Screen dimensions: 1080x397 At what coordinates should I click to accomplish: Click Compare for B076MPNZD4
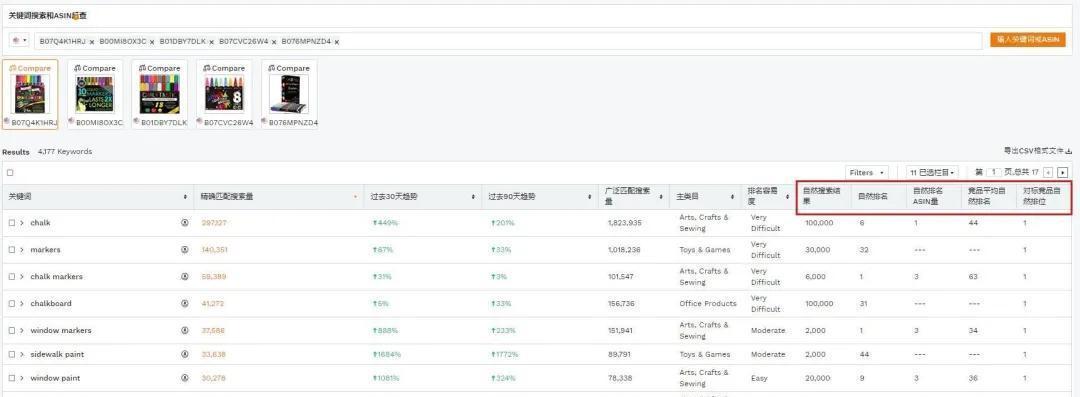tap(289, 68)
